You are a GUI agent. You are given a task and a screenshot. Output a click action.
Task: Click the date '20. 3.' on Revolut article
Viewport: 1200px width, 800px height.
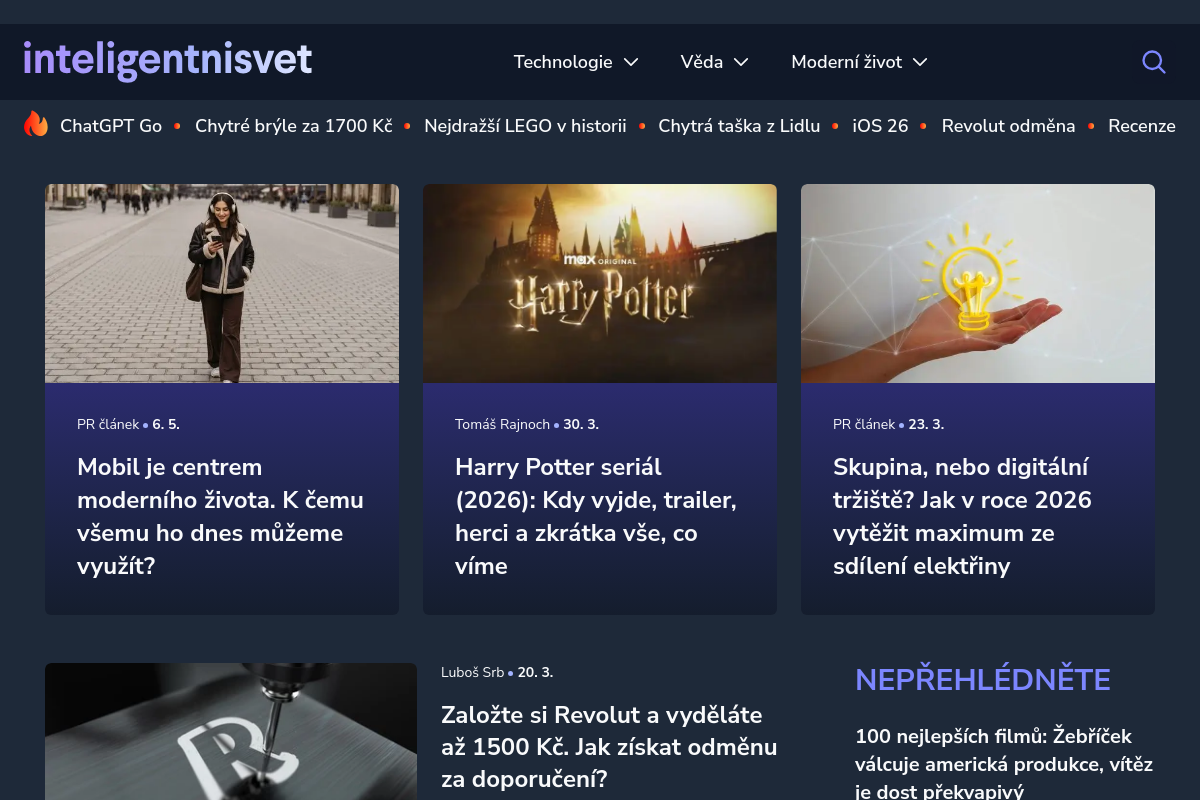click(535, 672)
